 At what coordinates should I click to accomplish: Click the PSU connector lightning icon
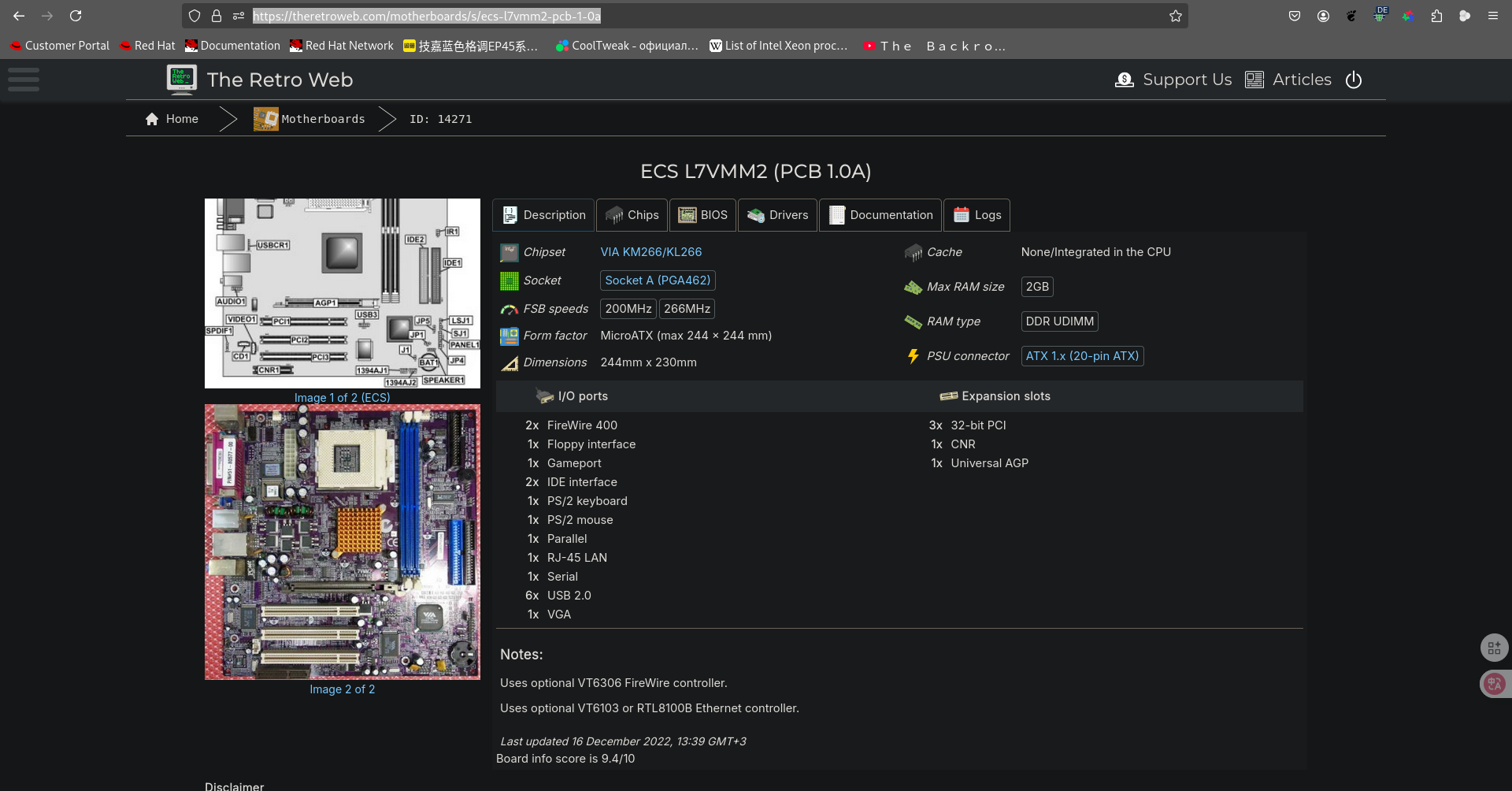[x=913, y=356]
